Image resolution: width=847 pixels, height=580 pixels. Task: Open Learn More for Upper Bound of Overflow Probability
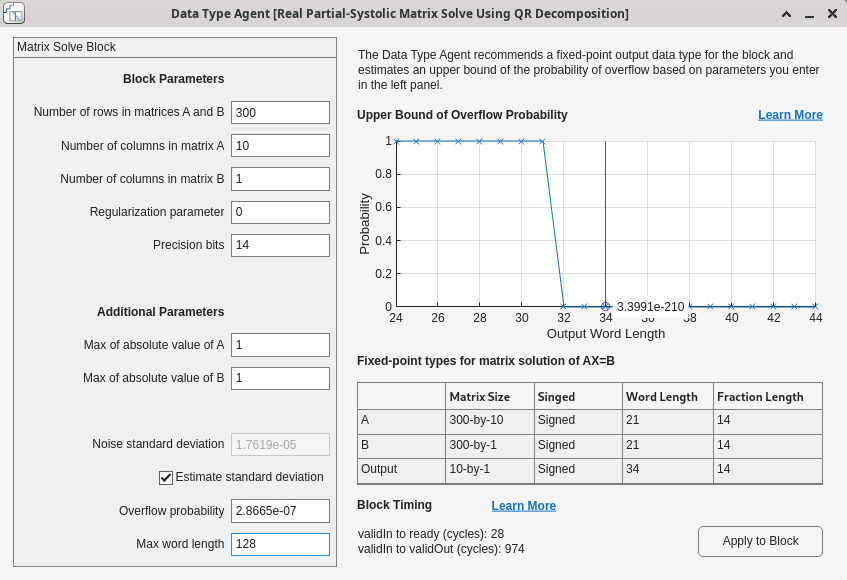pos(790,114)
